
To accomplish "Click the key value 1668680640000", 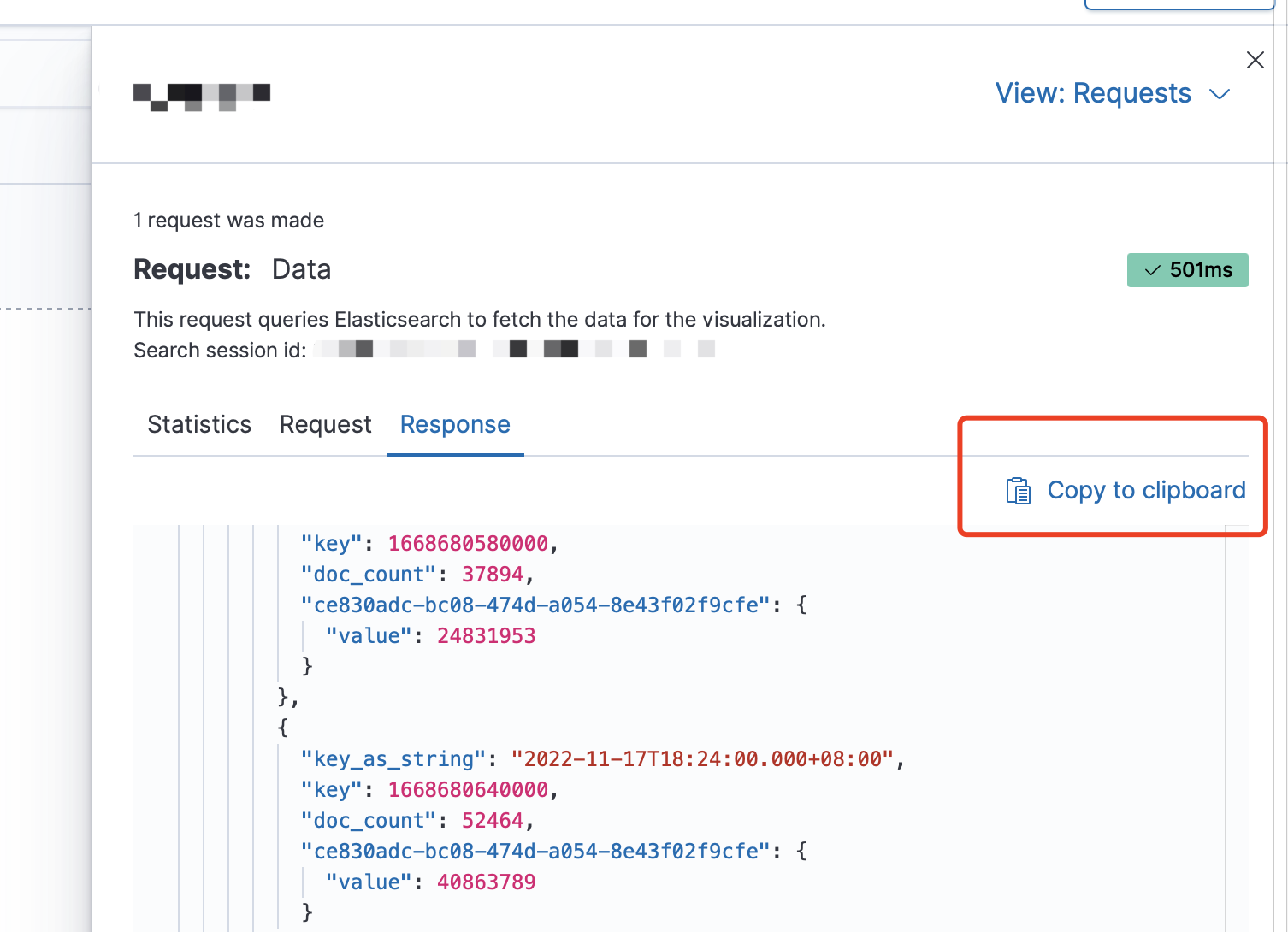I will (468, 790).
